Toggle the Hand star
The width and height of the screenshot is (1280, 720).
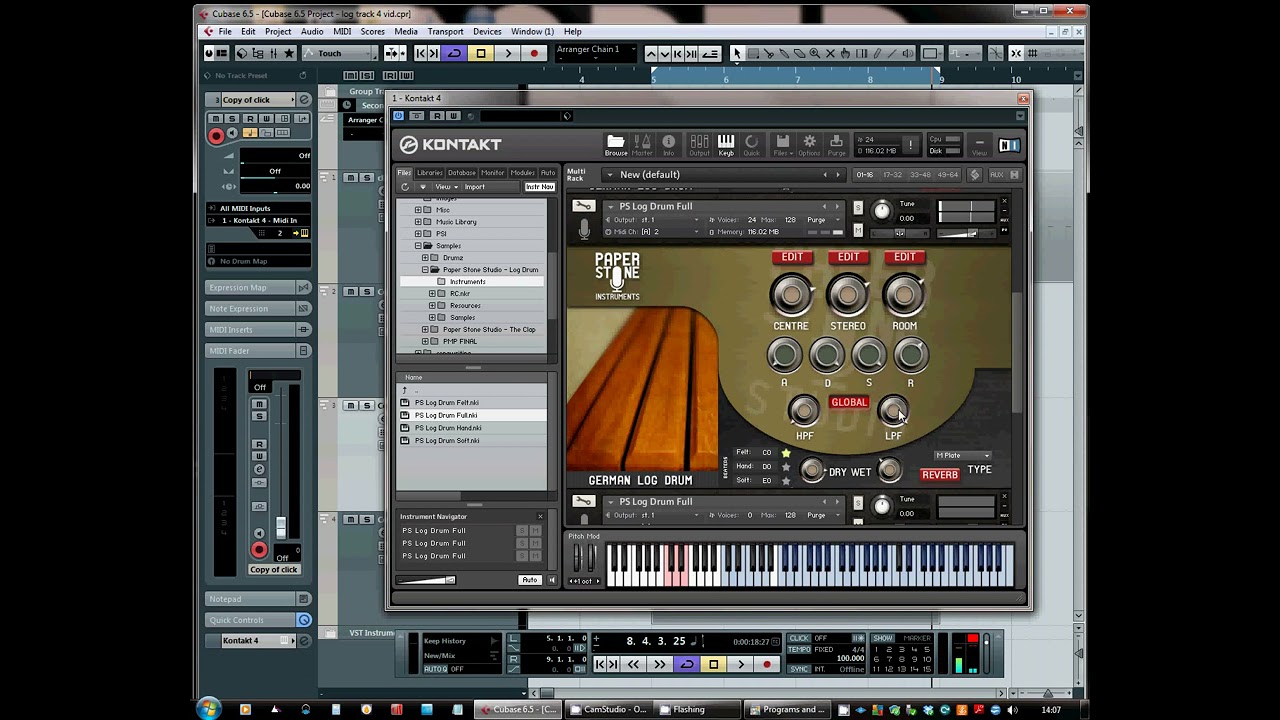pos(786,467)
